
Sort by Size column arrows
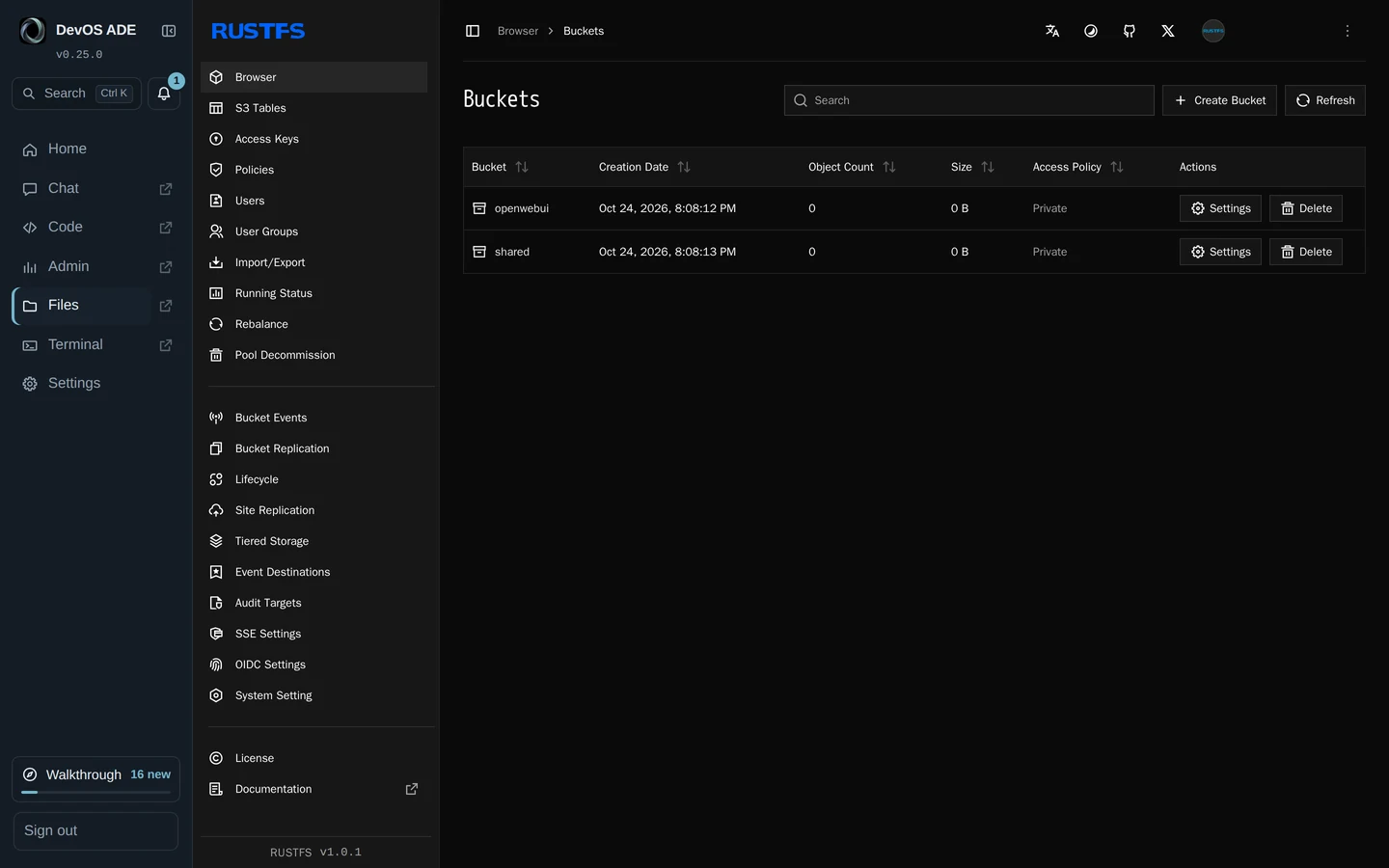tap(988, 167)
